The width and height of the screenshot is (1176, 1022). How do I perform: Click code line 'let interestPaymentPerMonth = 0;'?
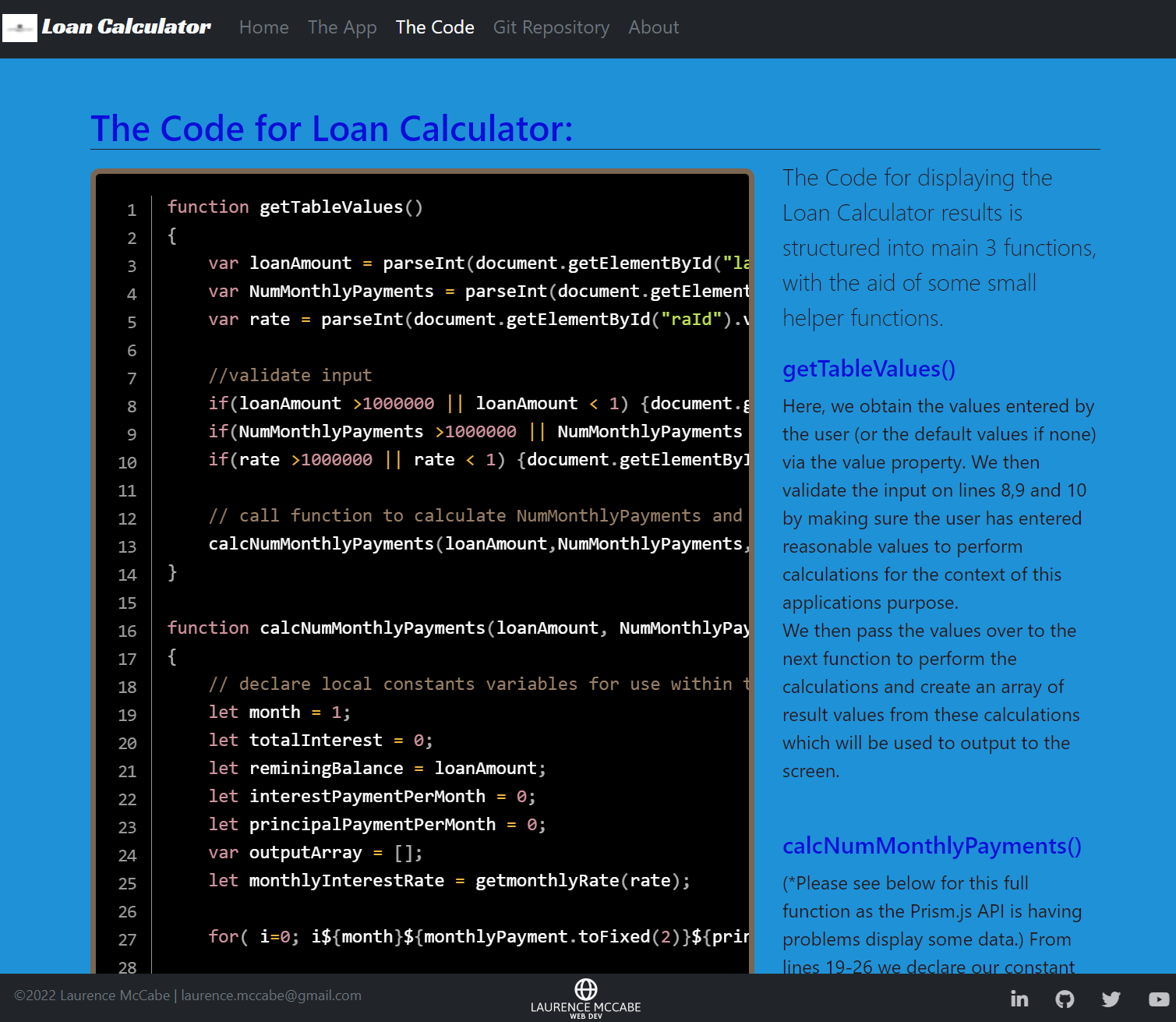coord(372,797)
